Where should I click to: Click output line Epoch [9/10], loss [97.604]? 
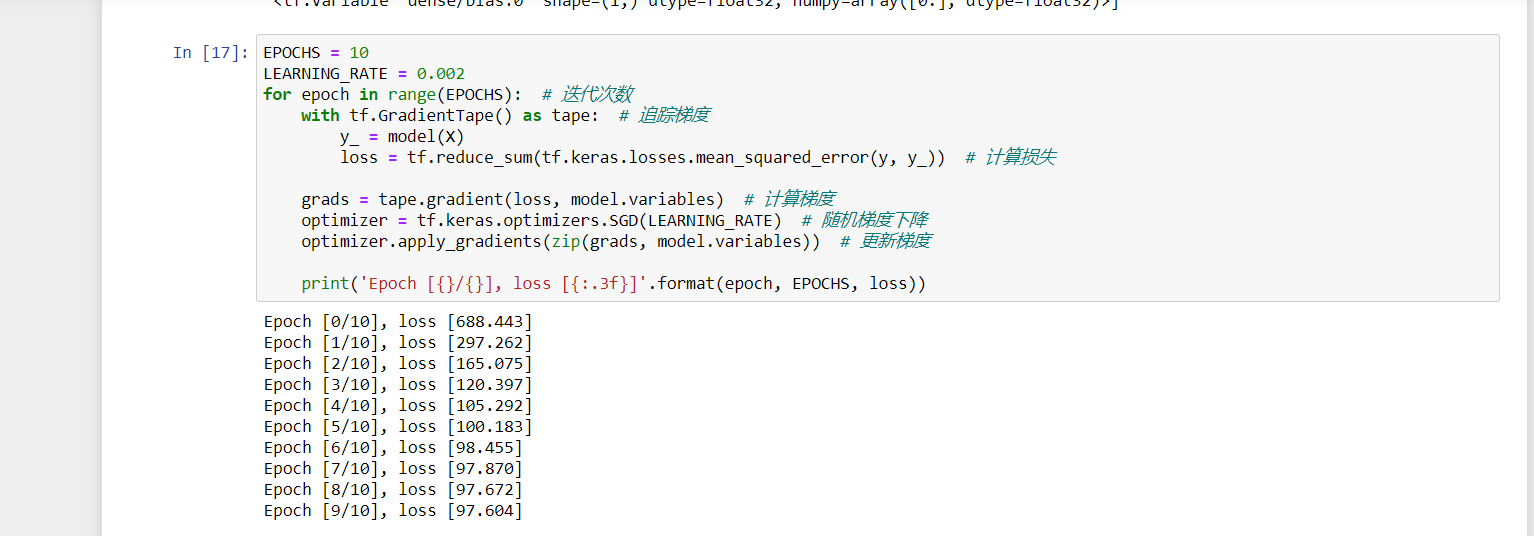pos(393,511)
